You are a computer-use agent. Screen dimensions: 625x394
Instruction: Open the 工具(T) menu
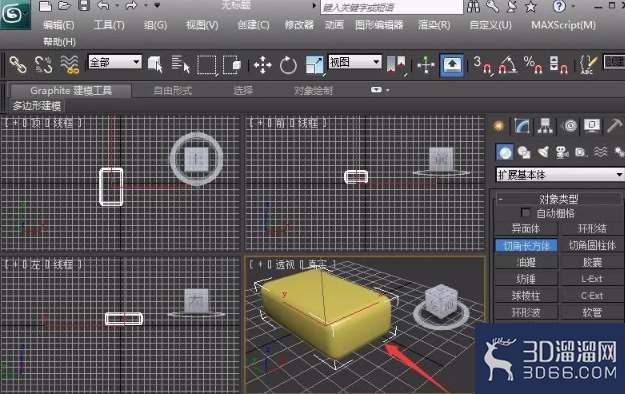(109, 25)
